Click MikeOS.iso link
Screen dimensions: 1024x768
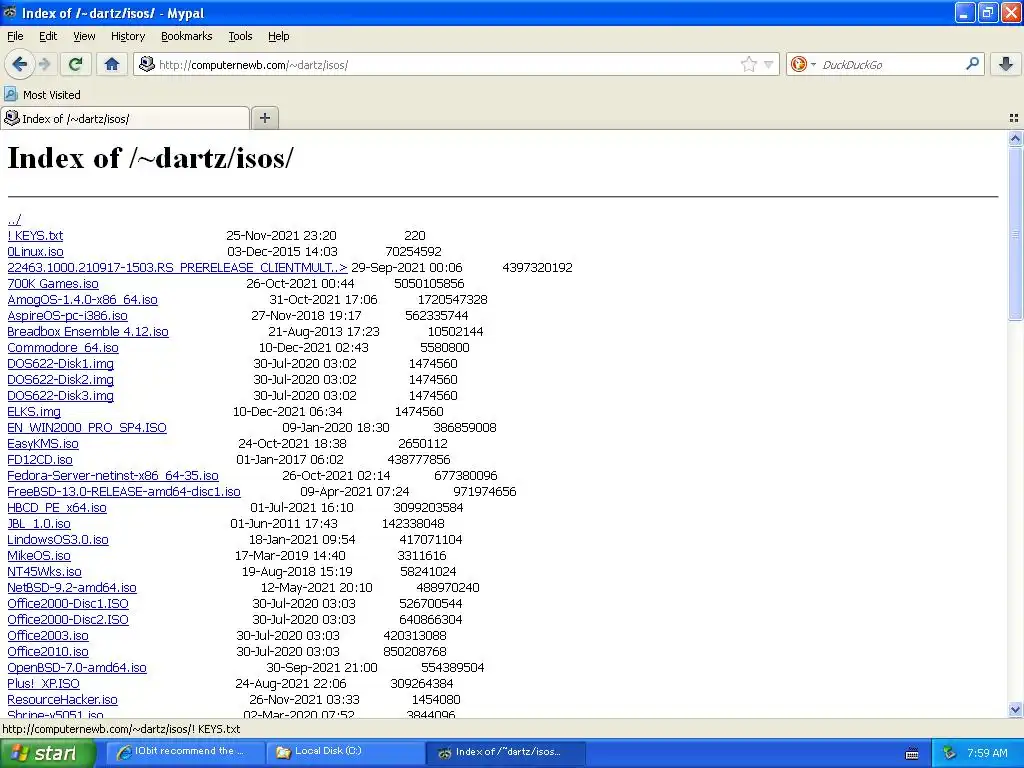[39, 555]
